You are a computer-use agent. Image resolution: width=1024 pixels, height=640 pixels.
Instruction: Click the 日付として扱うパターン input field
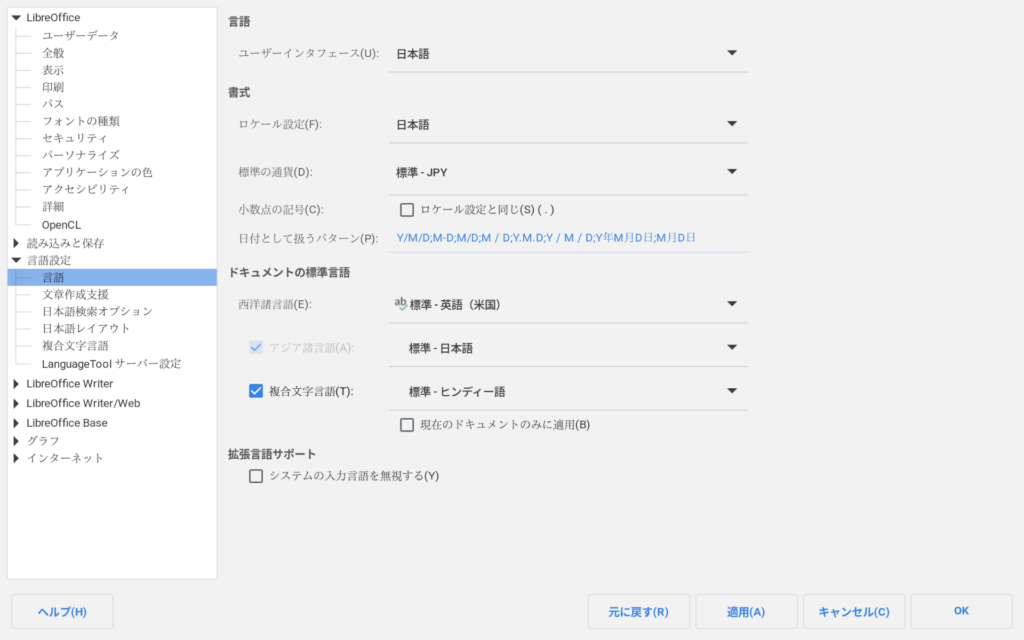[x=567, y=238]
